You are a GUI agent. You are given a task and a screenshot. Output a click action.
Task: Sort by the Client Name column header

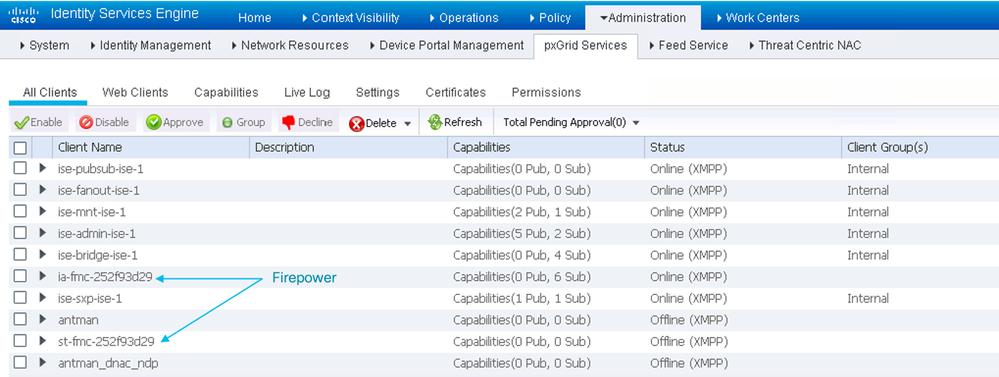[150, 147]
